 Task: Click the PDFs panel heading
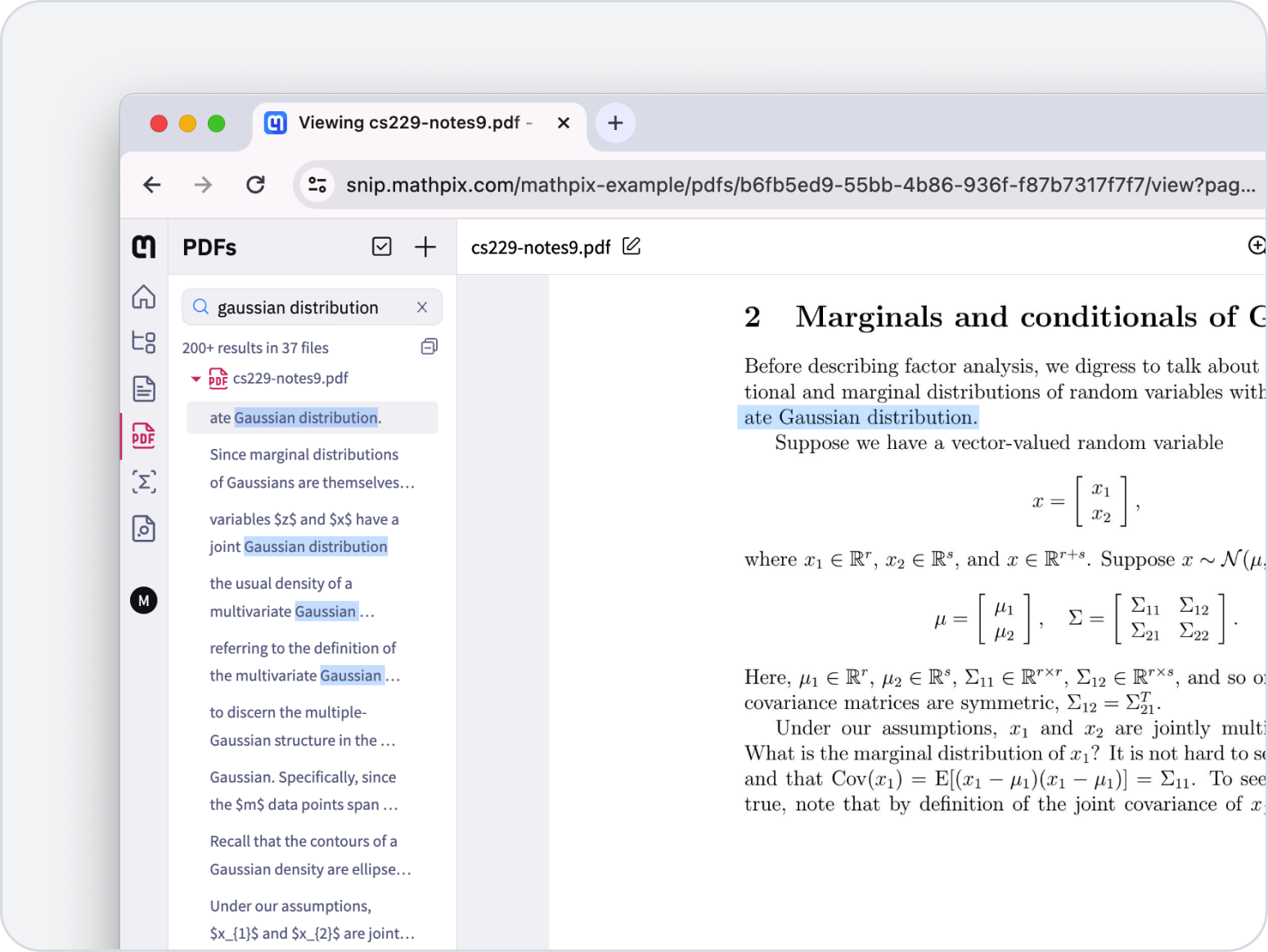click(x=209, y=247)
